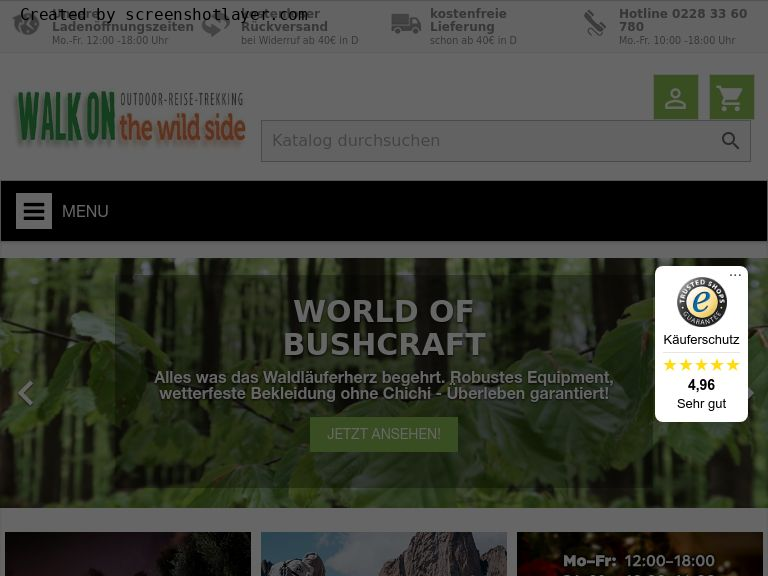Click the Rückversand heading
768x576 pixels.
click(284, 26)
